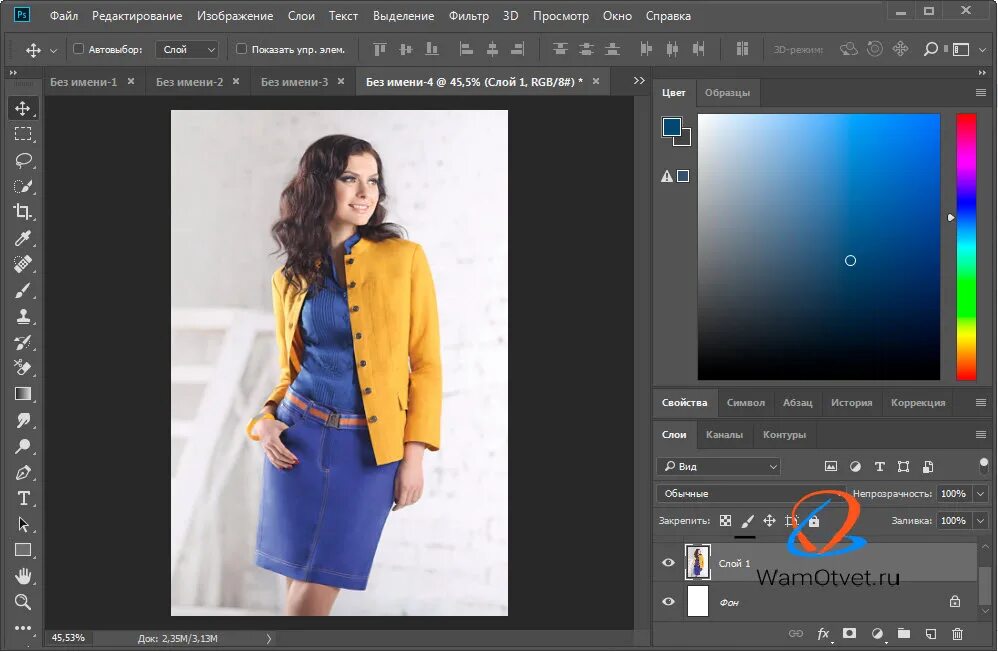998x652 pixels.
Task: Select the Rectangle shape tool
Action: coord(23,550)
